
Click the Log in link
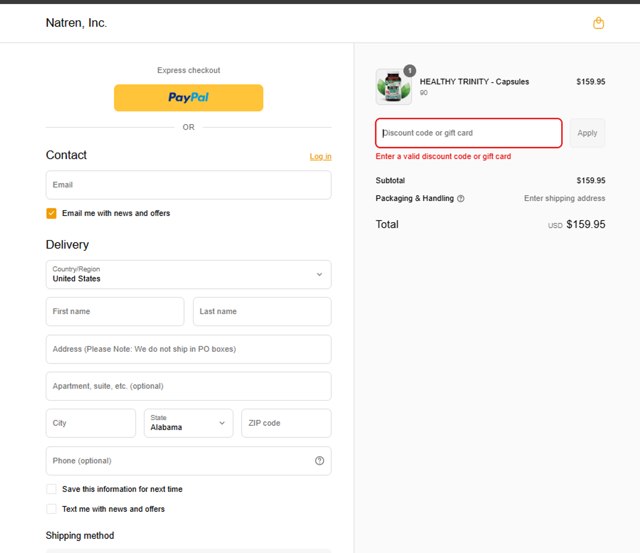pos(320,156)
